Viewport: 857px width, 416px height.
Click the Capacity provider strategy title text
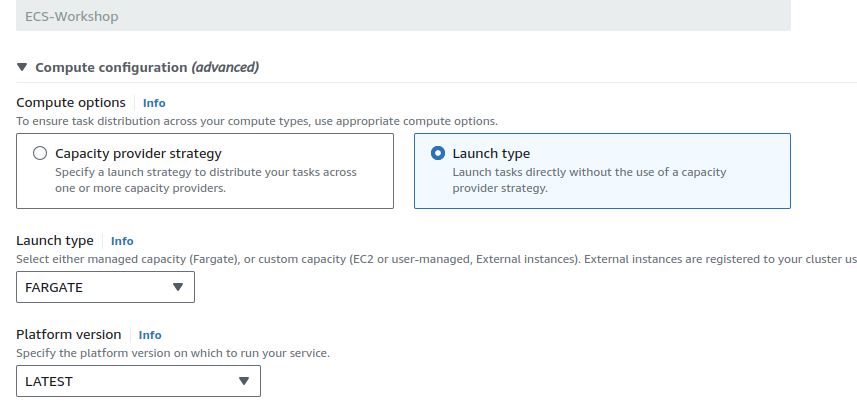(138, 154)
